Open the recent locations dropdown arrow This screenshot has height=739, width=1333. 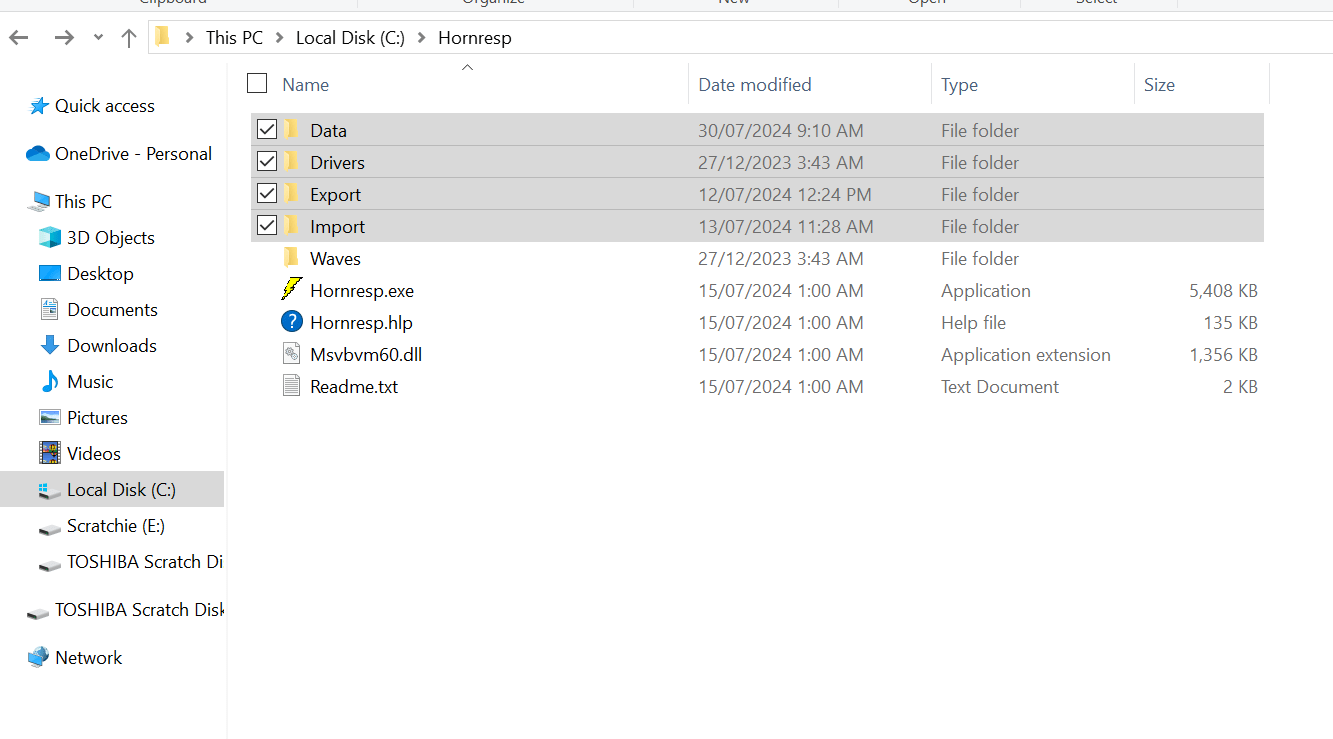tap(98, 38)
